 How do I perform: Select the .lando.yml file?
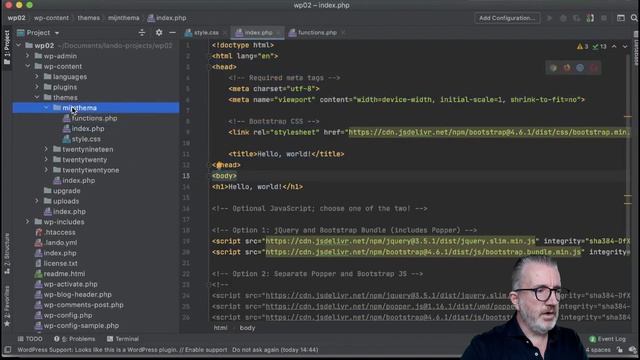(x=60, y=242)
